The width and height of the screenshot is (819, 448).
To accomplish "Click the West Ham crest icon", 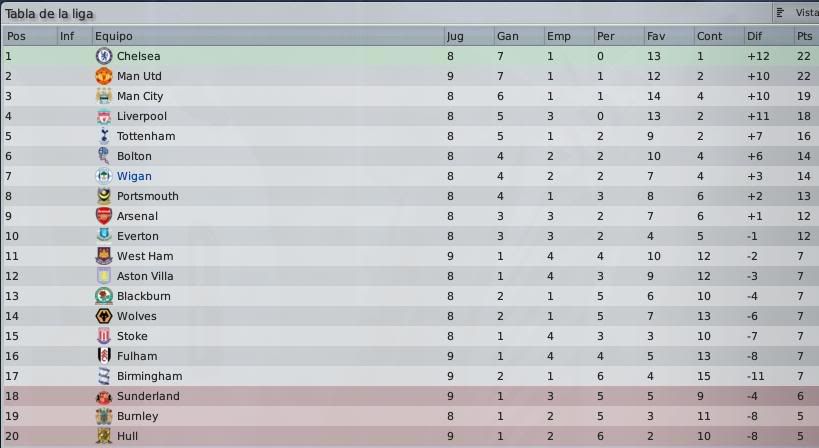I will [x=104, y=256].
